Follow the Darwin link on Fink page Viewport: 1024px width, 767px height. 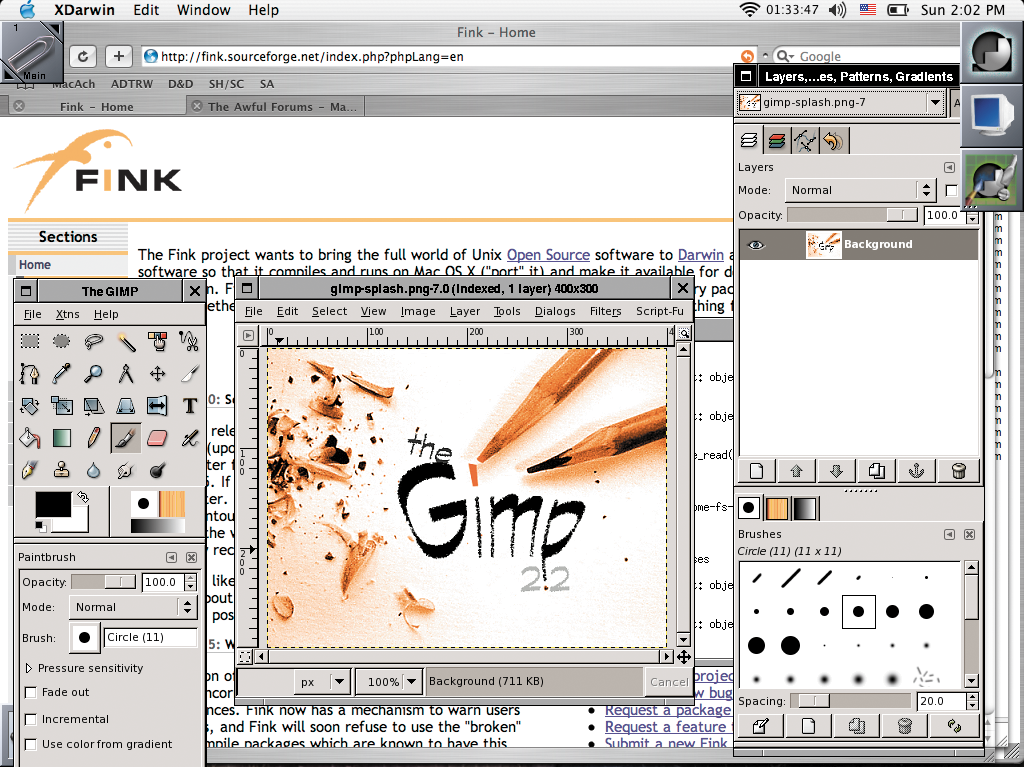(x=701, y=255)
